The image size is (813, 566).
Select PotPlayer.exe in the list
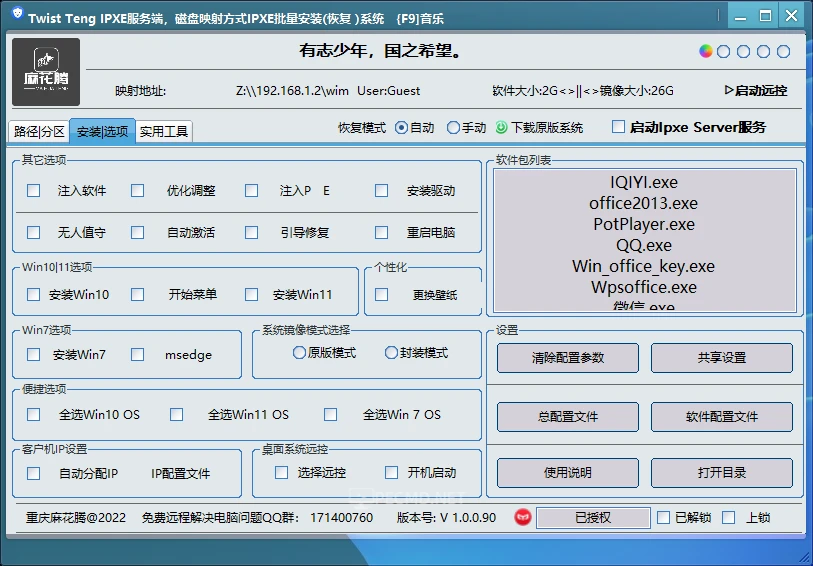click(644, 224)
